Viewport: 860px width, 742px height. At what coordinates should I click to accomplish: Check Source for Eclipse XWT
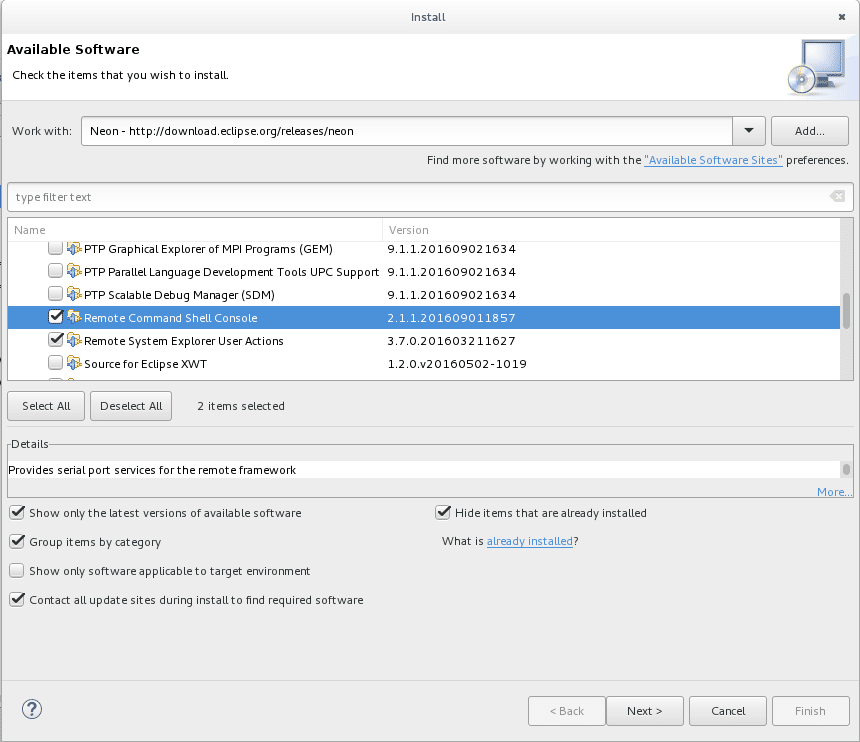click(55, 364)
